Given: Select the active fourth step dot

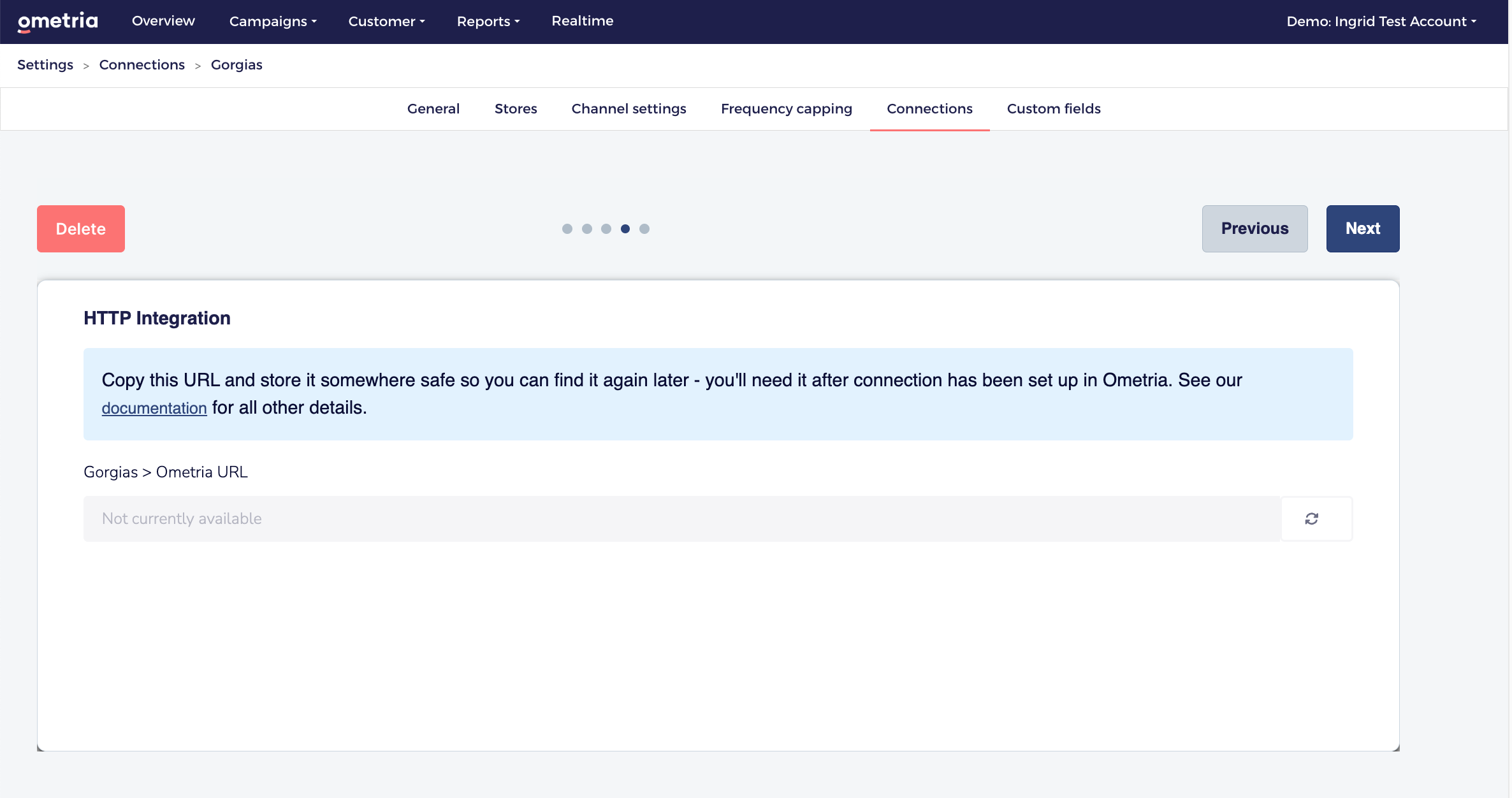Looking at the screenshot, I should point(625,229).
